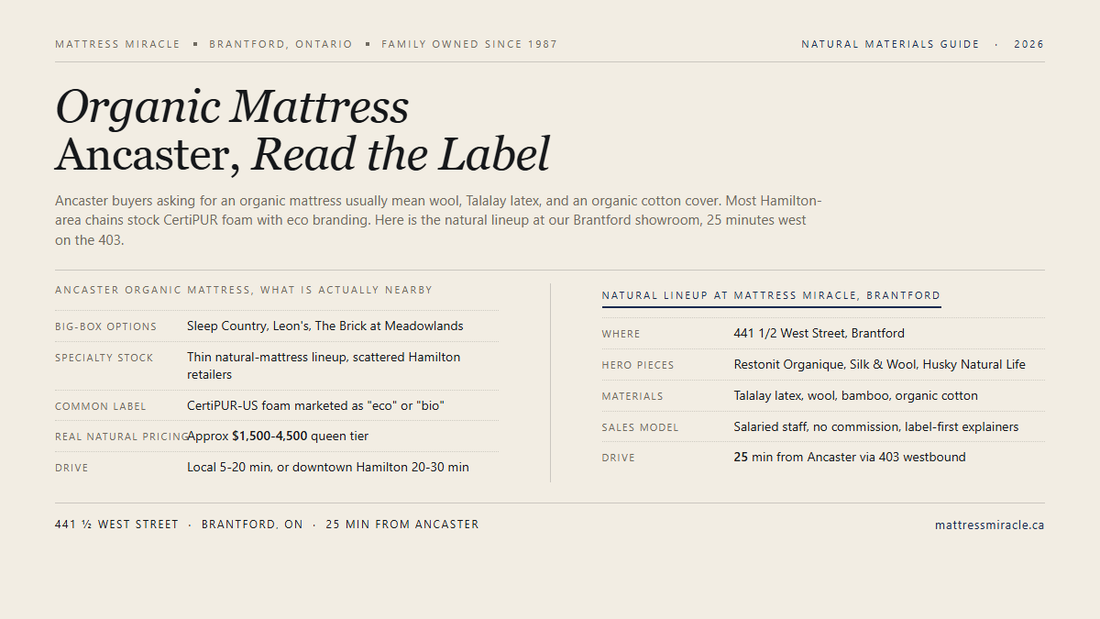The image size is (1100, 619).
Task: Click '25 min from Ancaster via 403 westbound'
Action: pos(850,457)
